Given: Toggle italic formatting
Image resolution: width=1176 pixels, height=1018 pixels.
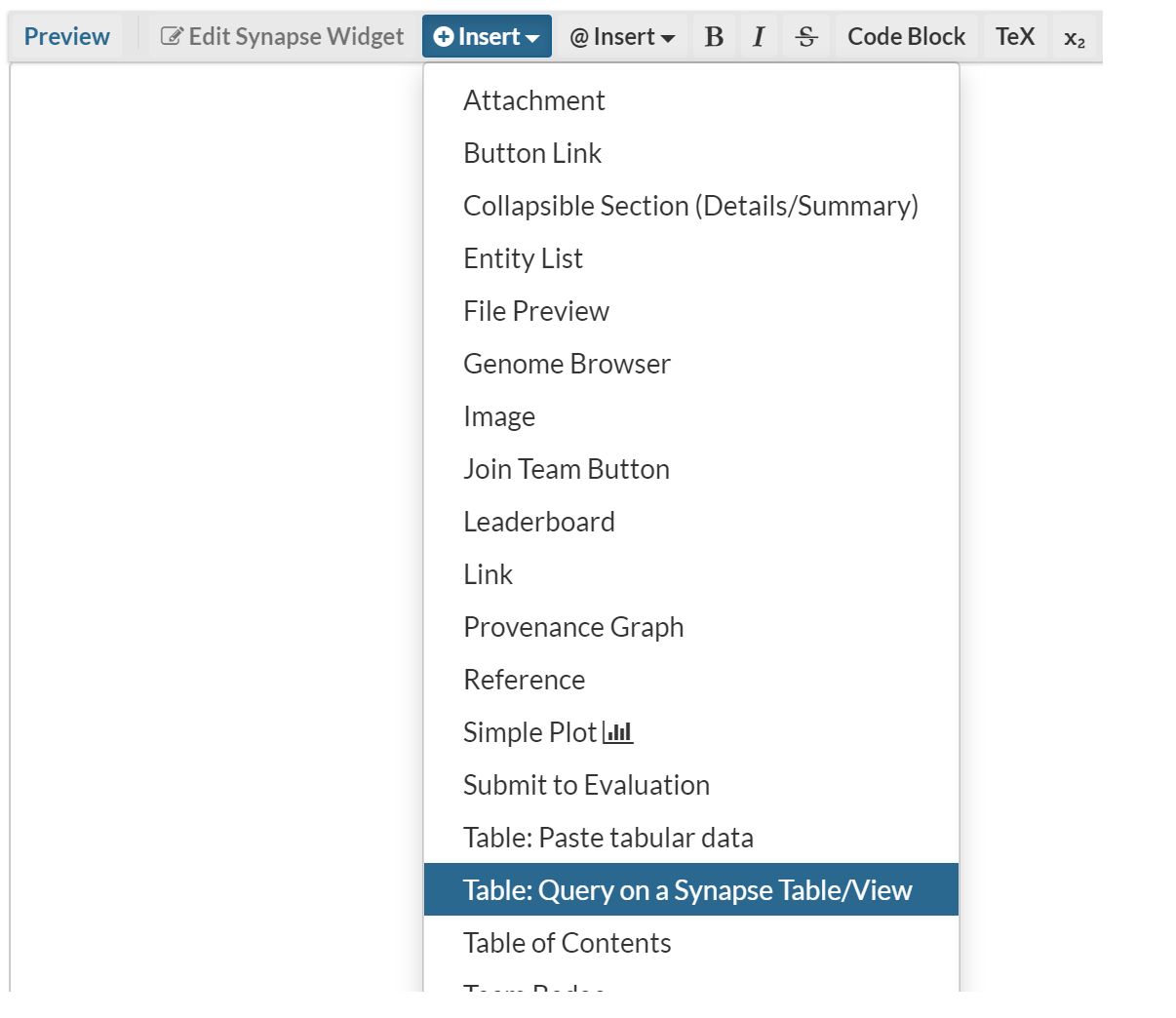Looking at the screenshot, I should 758,36.
